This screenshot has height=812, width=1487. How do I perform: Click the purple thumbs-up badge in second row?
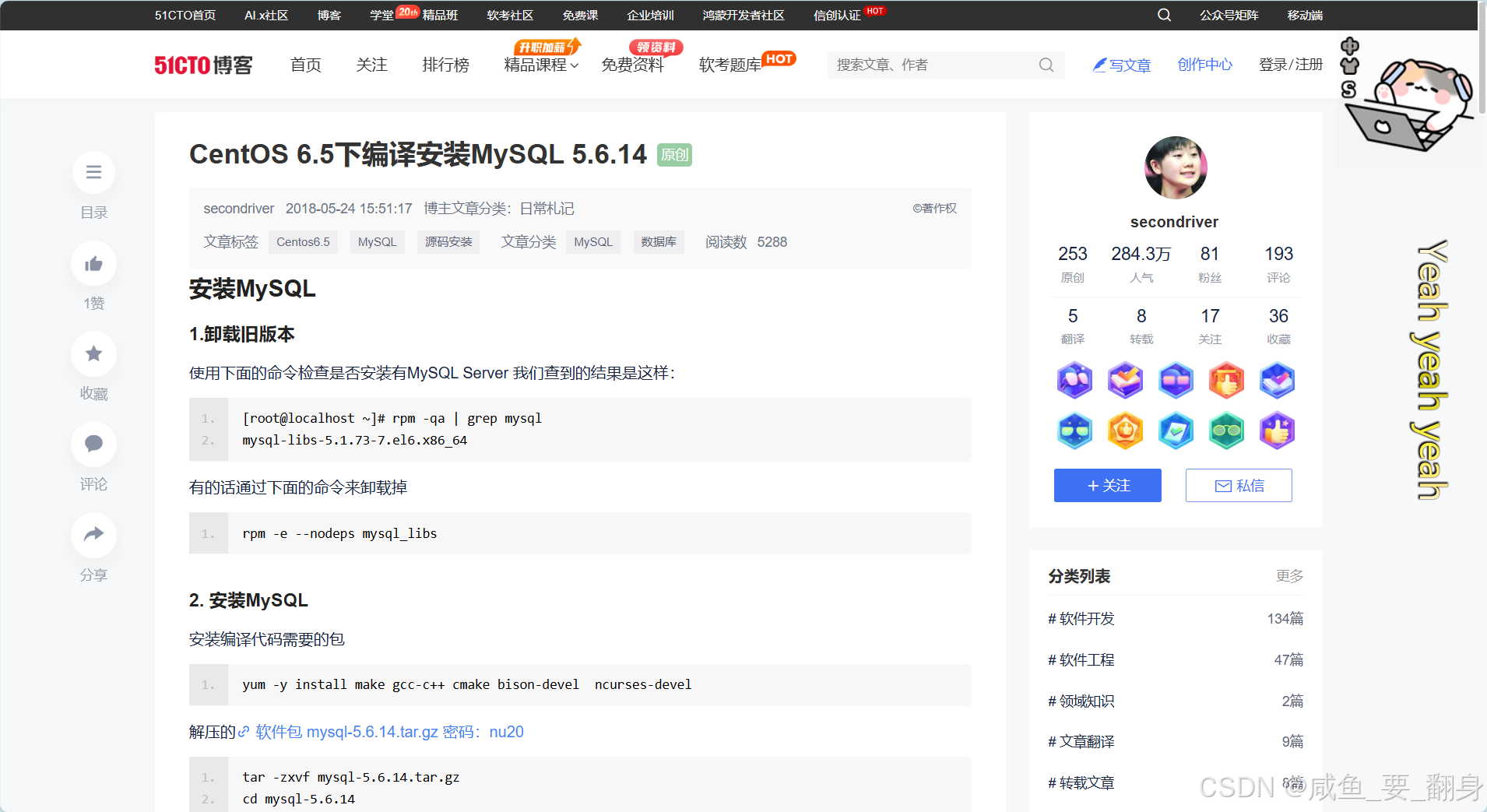click(1278, 431)
